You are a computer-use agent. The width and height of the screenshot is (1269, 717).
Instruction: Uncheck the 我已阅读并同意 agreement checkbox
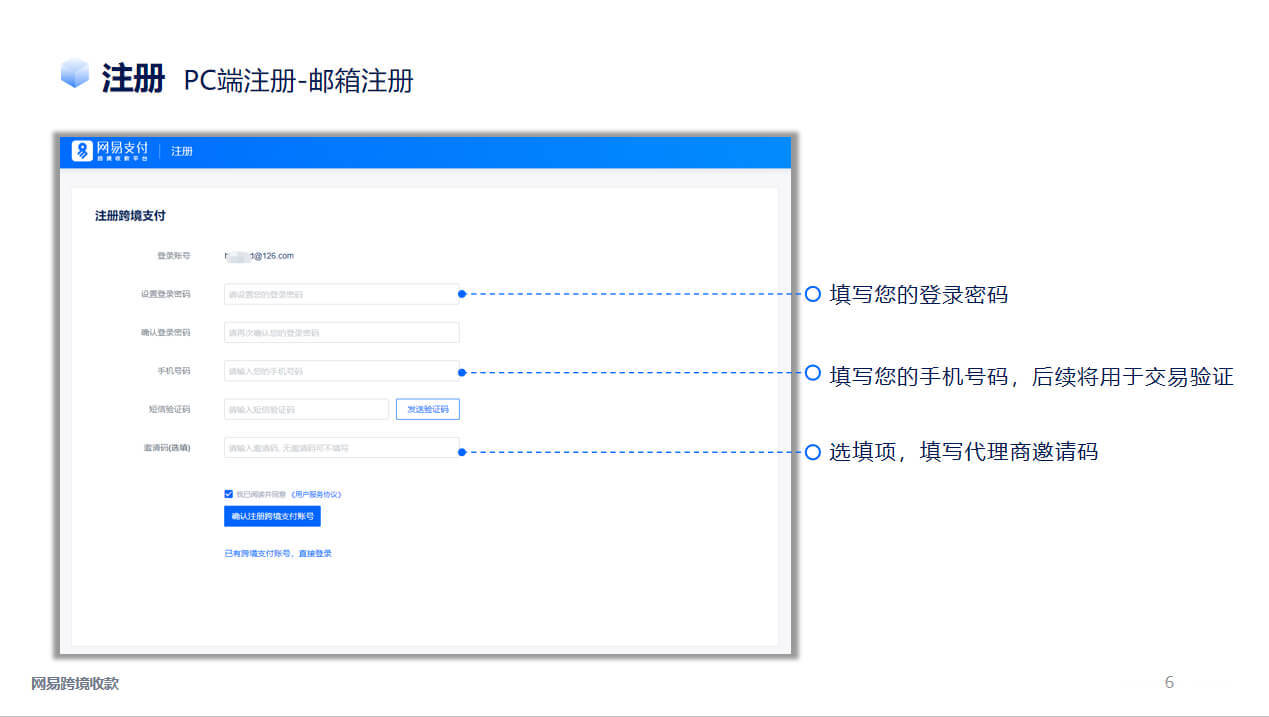click(x=228, y=494)
